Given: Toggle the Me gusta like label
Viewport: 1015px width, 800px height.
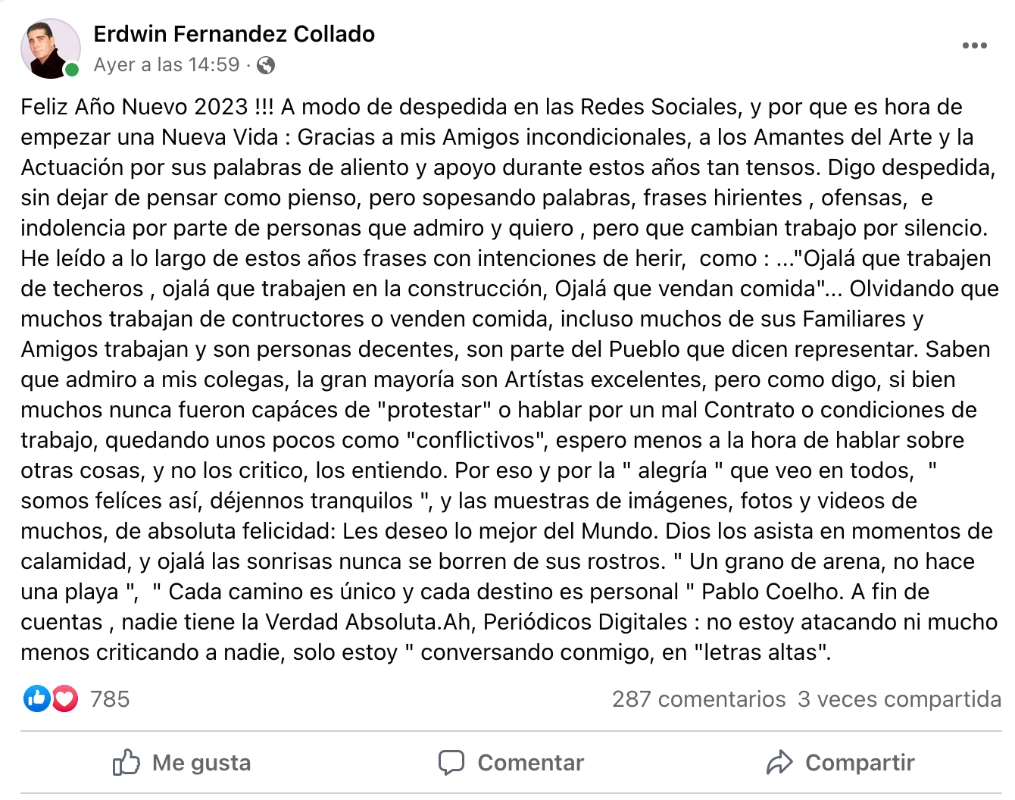Looking at the screenshot, I should coord(201,763).
